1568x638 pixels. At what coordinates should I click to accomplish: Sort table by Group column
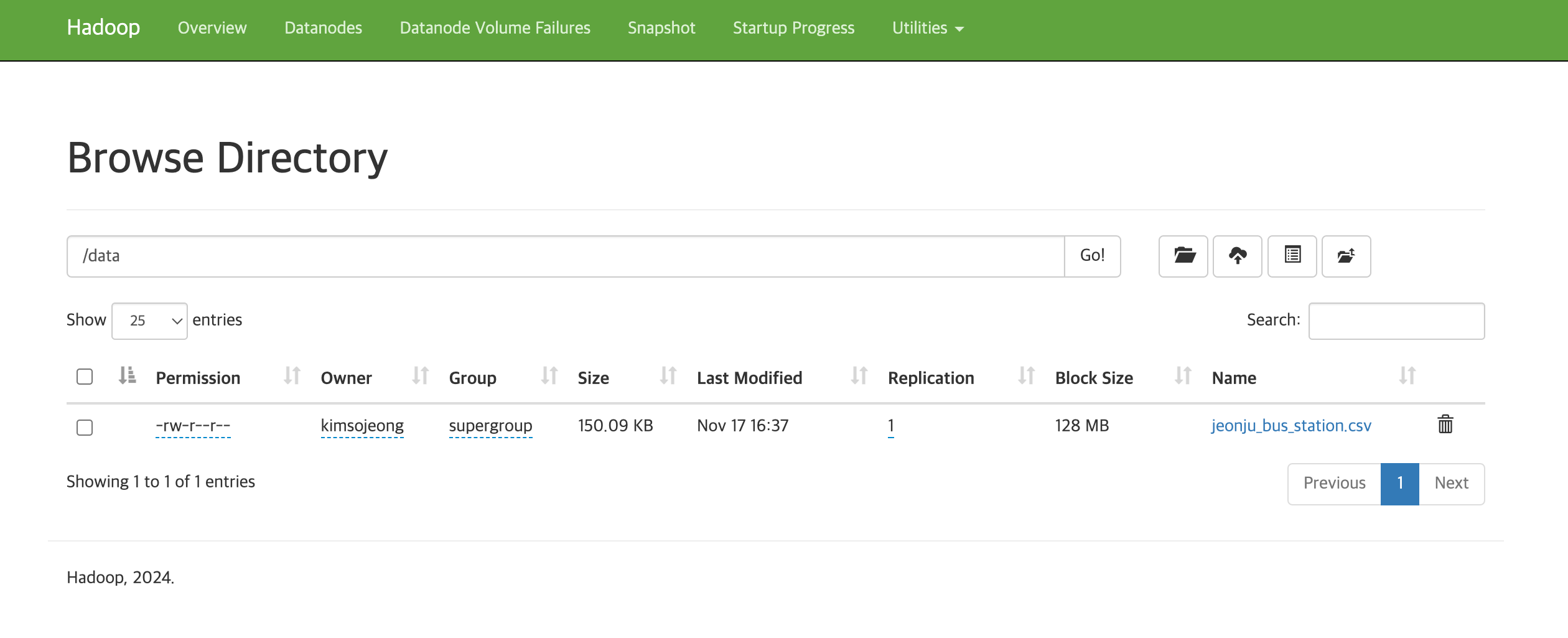549,376
